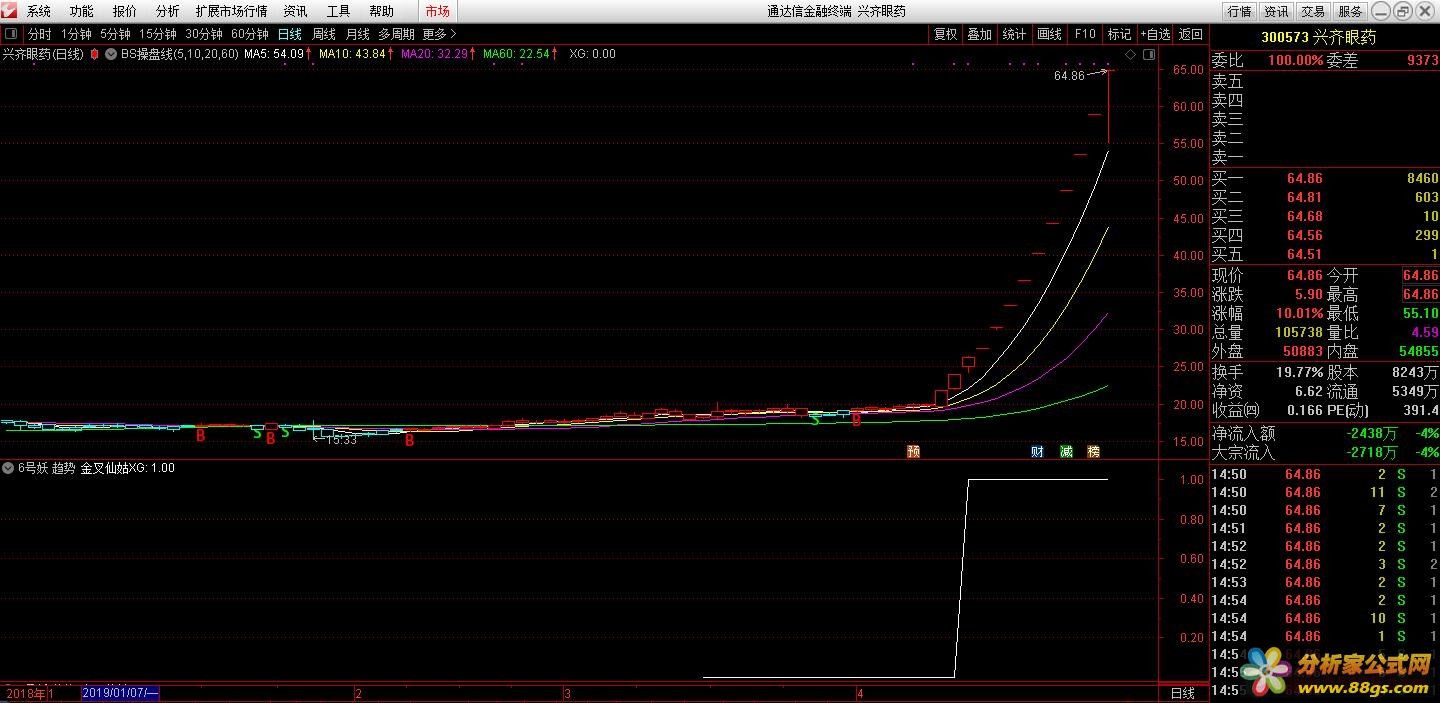Open the 扩展市场行情 menu
1440x703 pixels.
point(231,11)
